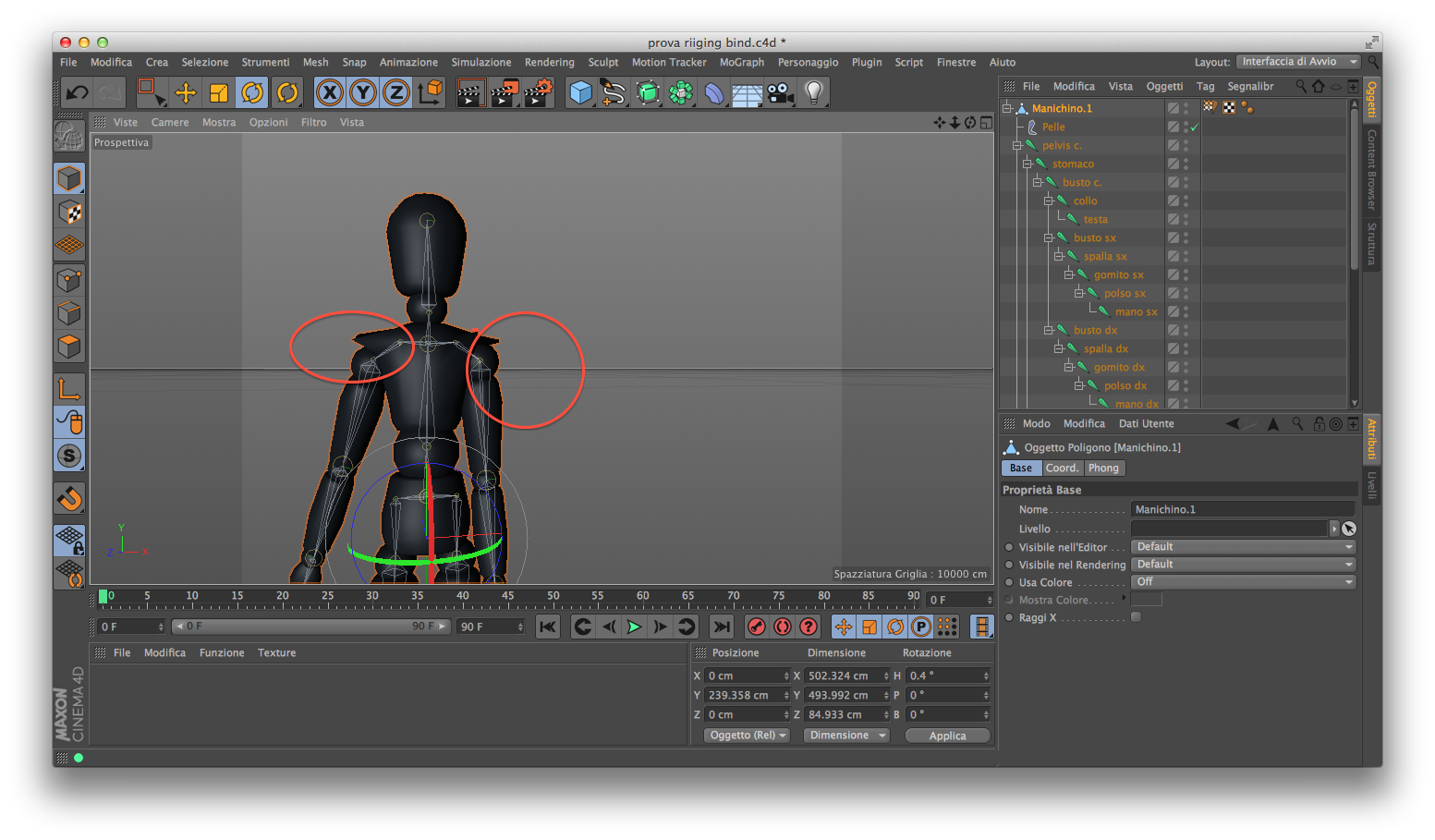This screenshot has width=1435, height=840.
Task: Select the gomito dx joint in tree
Action: tap(1119, 367)
